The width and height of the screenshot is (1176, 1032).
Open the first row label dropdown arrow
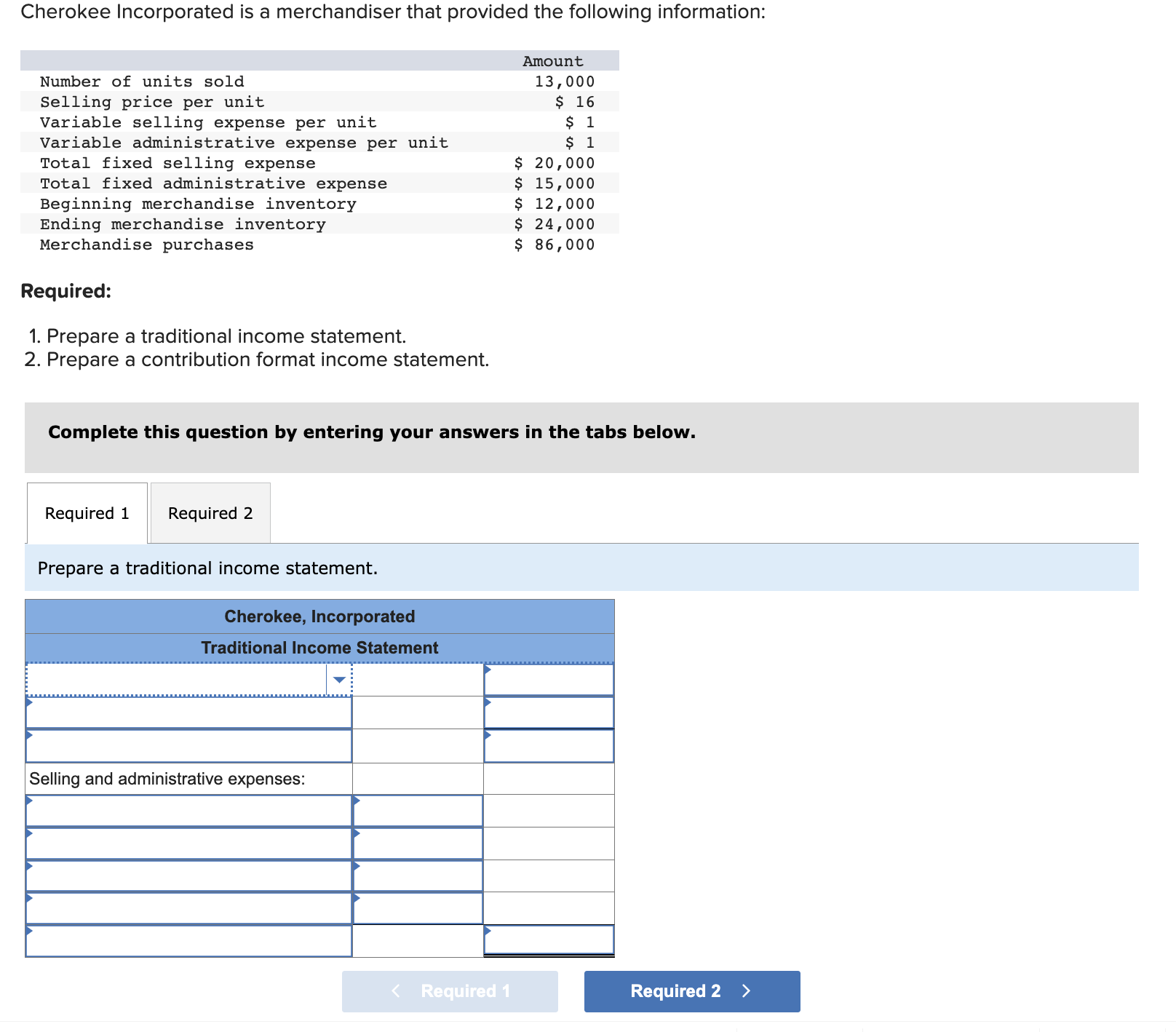(339, 680)
